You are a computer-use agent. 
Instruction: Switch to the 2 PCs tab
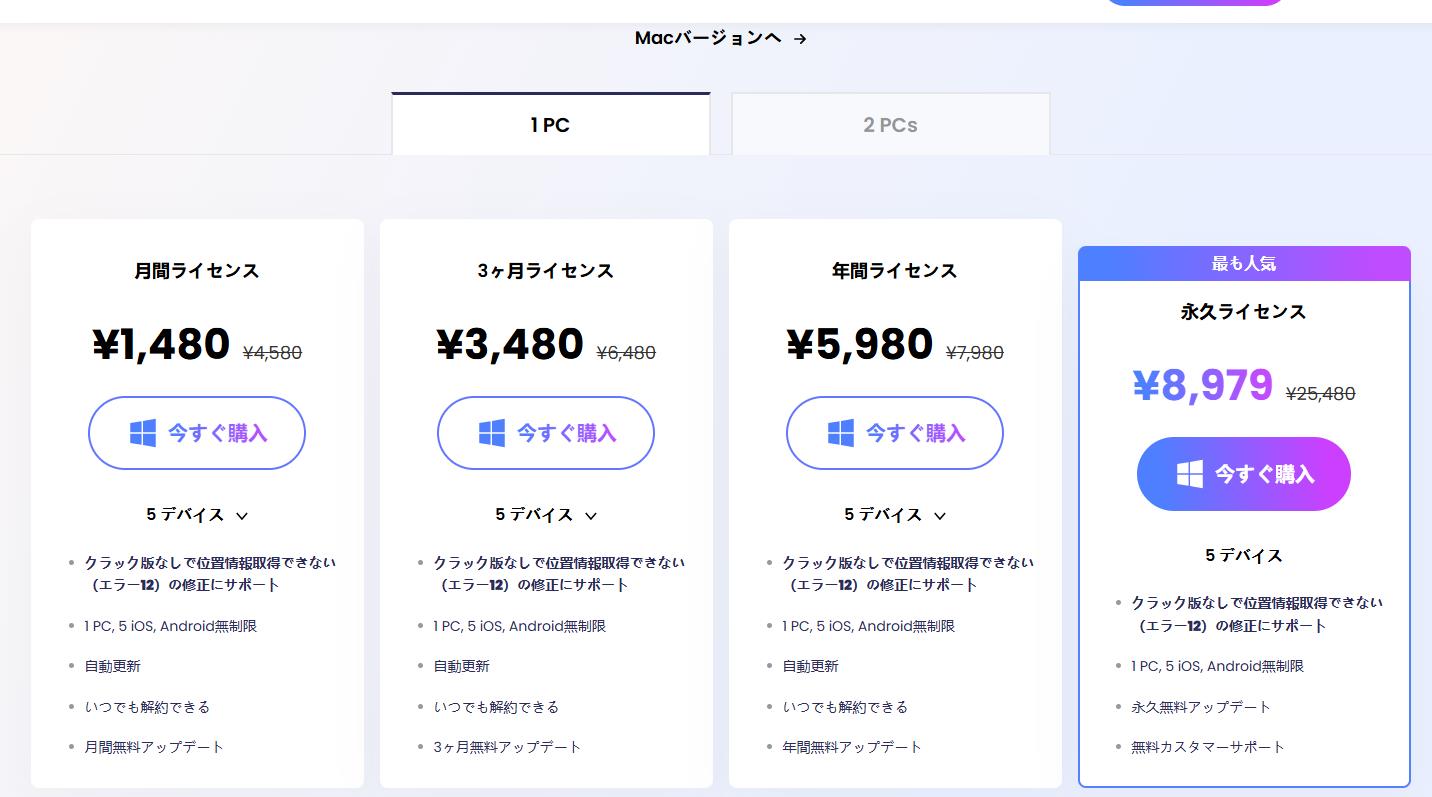(x=891, y=124)
